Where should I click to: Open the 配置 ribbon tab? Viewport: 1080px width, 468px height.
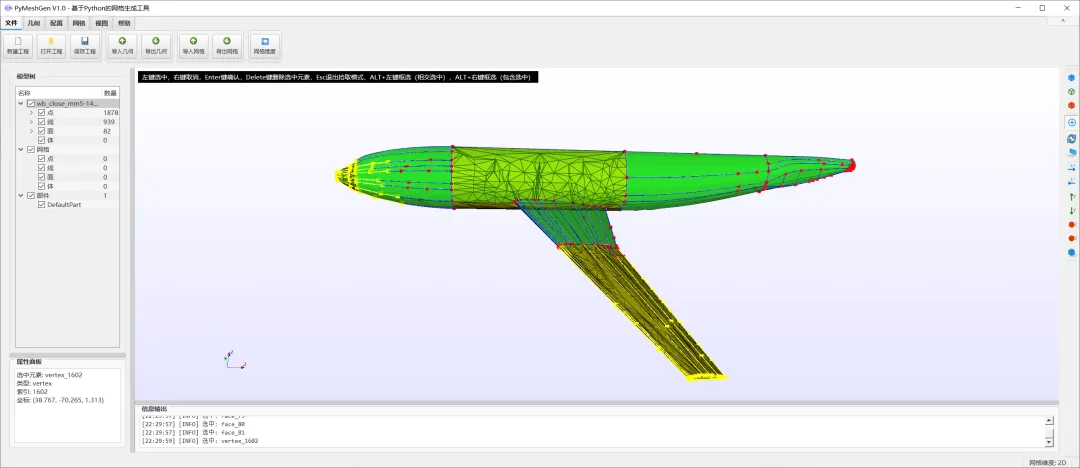(x=56, y=23)
